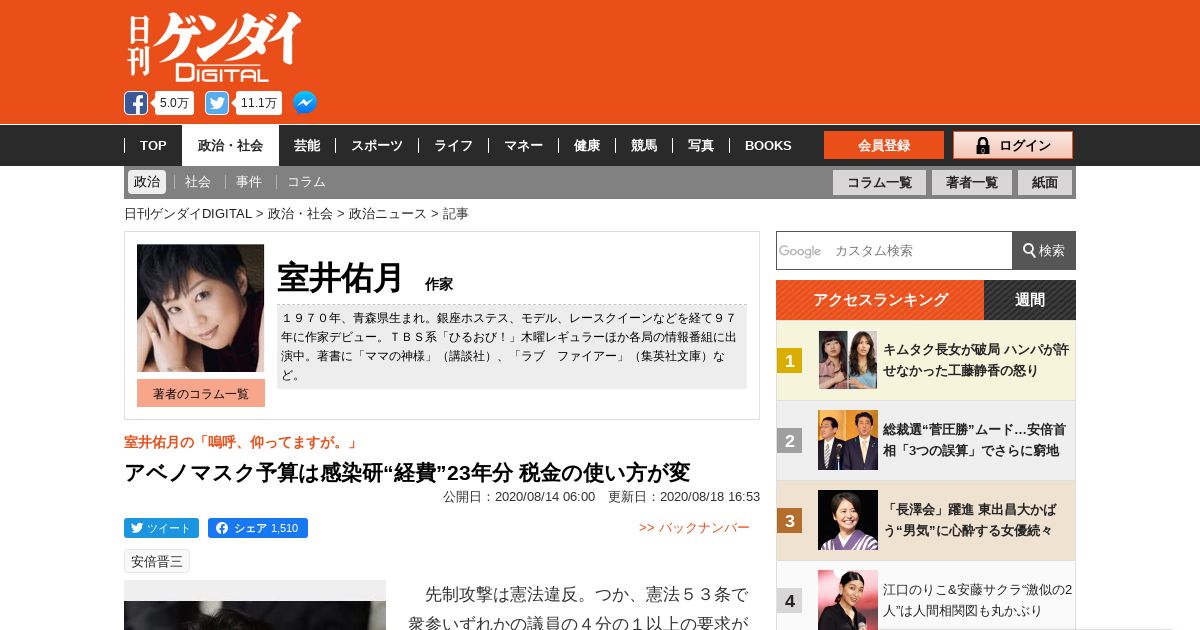This screenshot has height=630, width=1200.
Task: Follow breadcrumb link 日刊ゲンダイDIGITAL
Action: pyautogui.click(x=188, y=214)
